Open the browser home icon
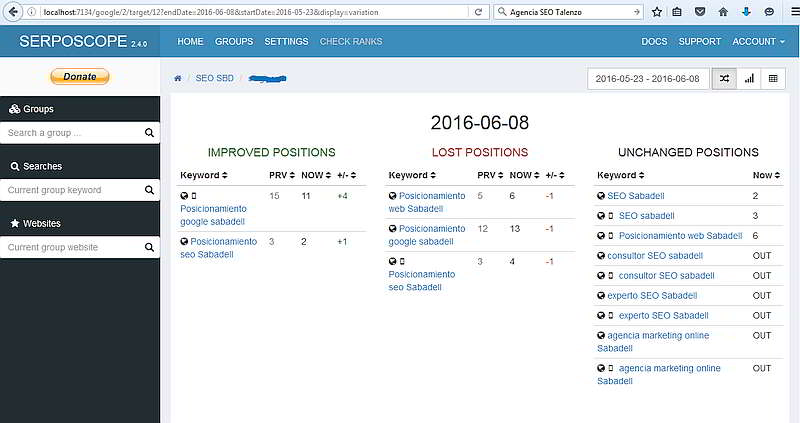Viewport: 800px width, 423px height. (723, 12)
